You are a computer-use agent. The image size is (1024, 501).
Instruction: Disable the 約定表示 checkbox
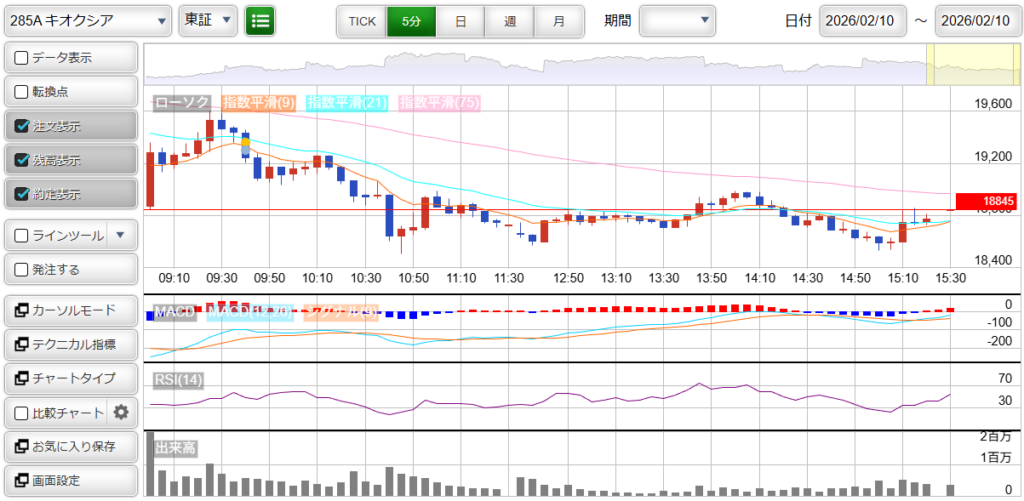pyautogui.click(x=21, y=194)
